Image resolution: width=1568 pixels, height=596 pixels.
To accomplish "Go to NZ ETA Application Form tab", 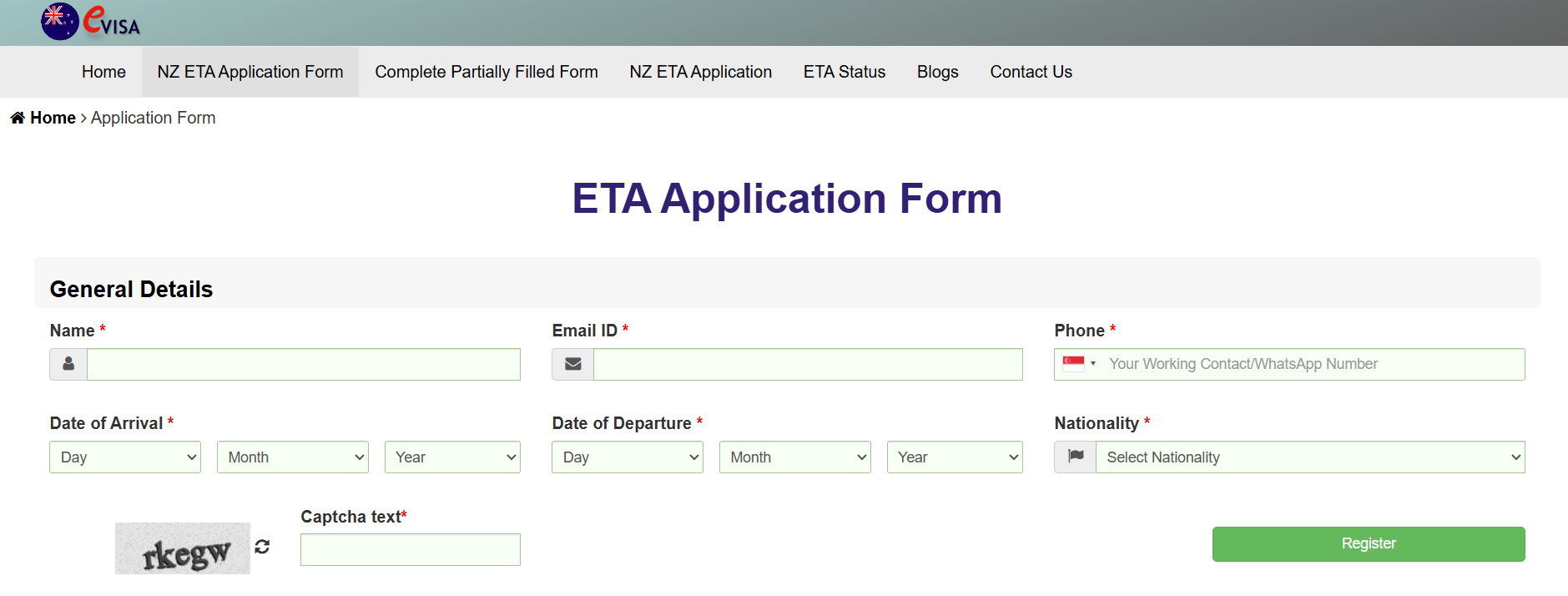I will (x=250, y=72).
